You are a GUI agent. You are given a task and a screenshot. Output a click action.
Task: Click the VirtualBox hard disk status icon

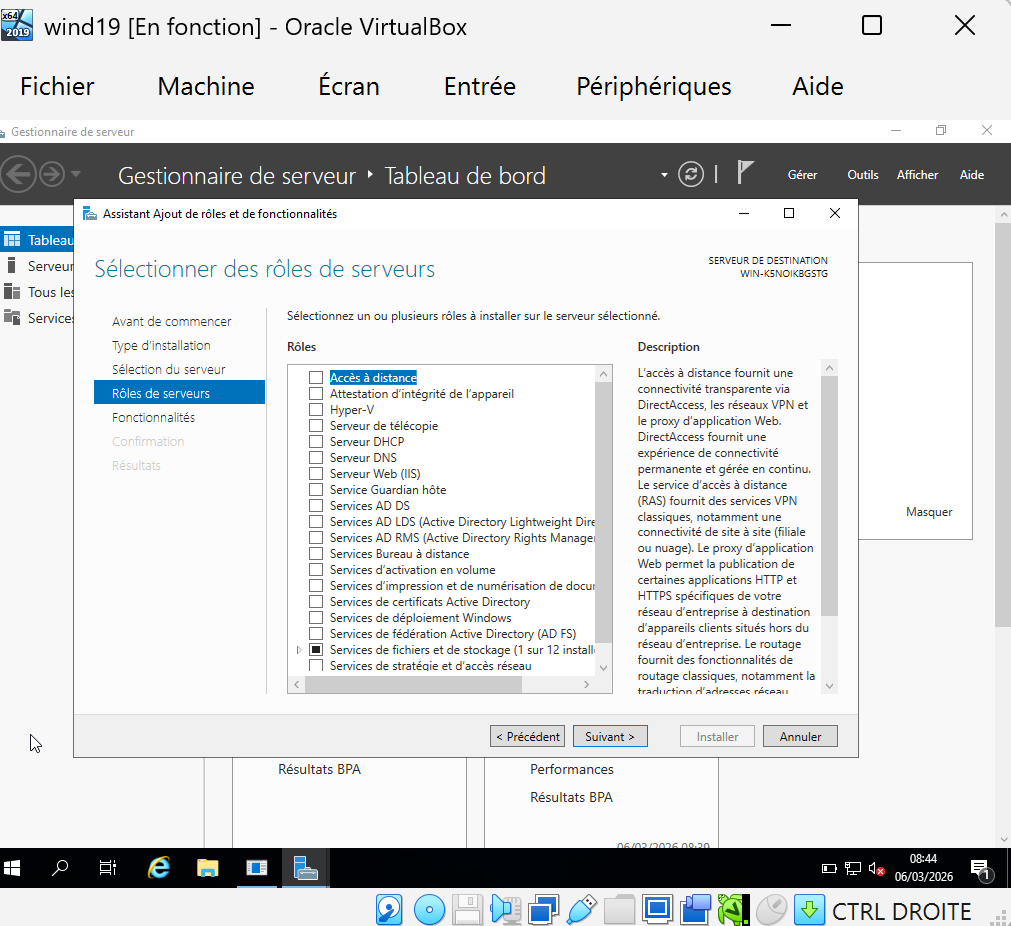[389, 910]
